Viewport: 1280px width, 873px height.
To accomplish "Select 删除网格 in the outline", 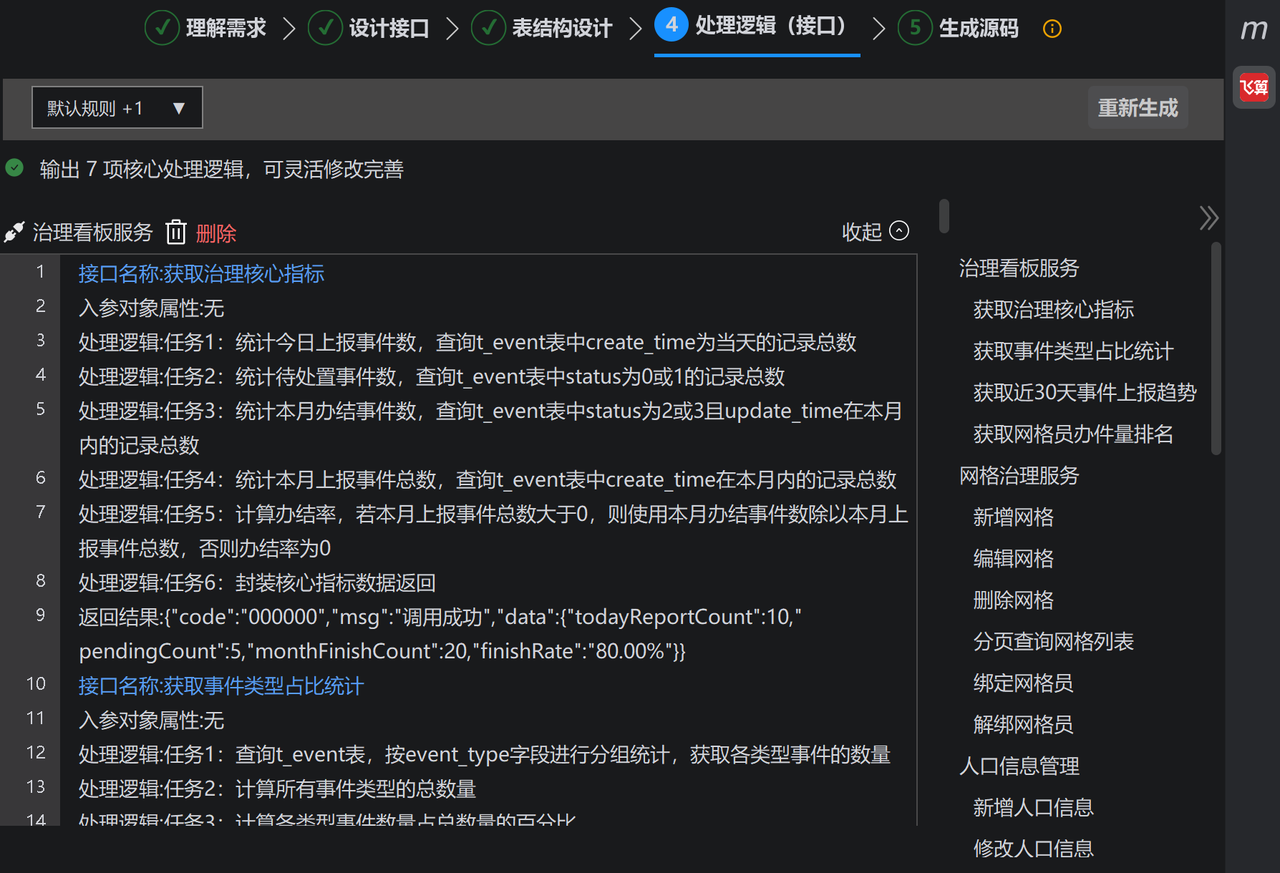I will (x=1014, y=601).
